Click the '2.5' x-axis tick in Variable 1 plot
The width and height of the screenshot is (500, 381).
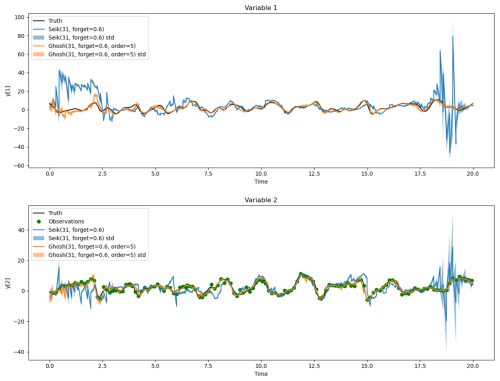(x=102, y=174)
